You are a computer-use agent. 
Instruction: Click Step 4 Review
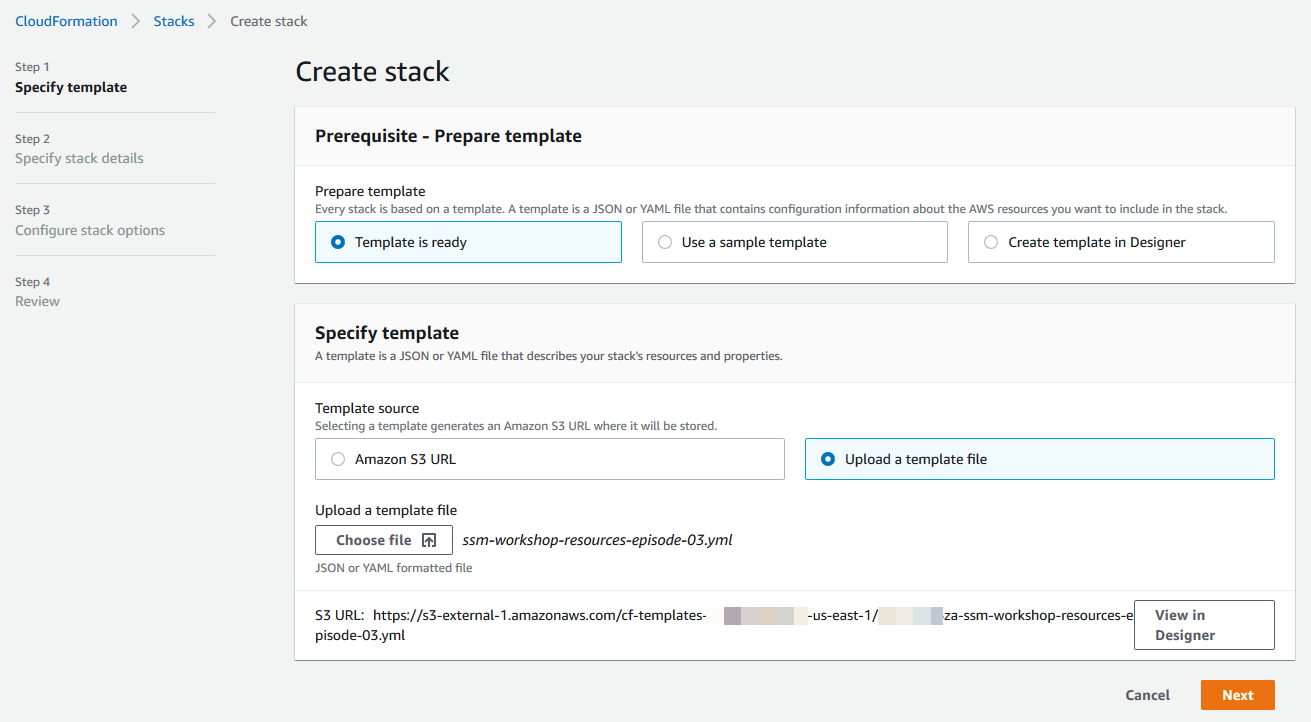[x=37, y=292]
